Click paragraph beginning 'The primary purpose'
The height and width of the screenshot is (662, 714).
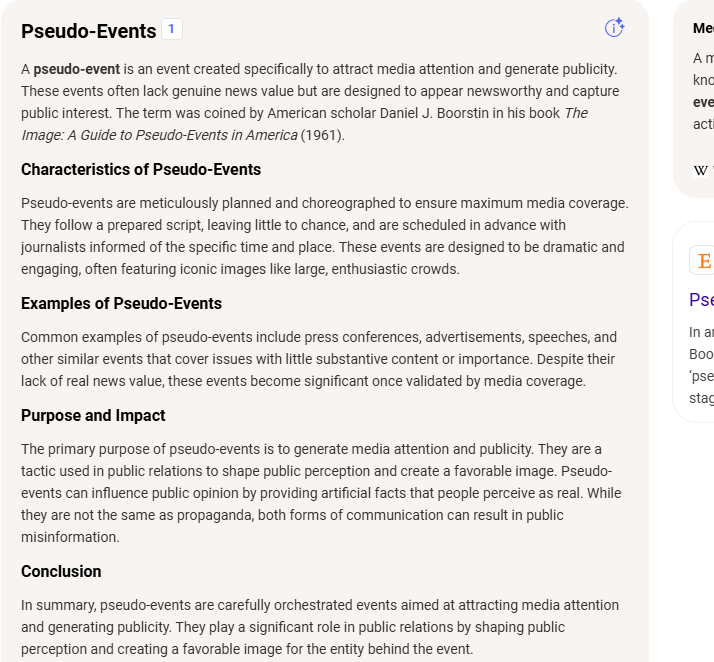(x=321, y=493)
